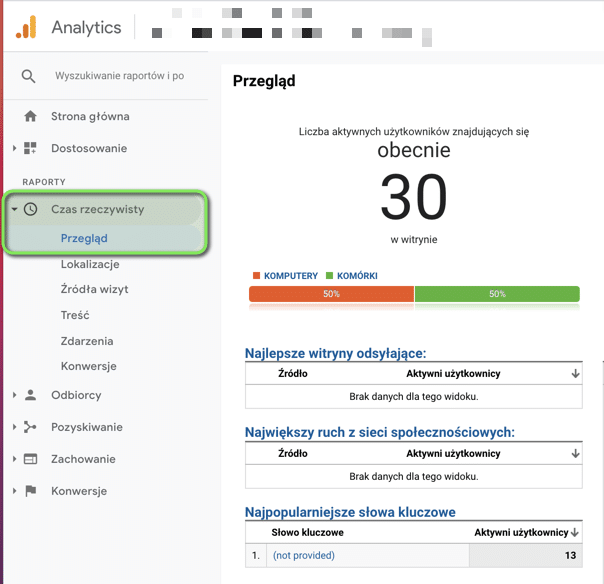Click the orange 50% computers bar
Viewport: 604px width, 584px height.
331,294
